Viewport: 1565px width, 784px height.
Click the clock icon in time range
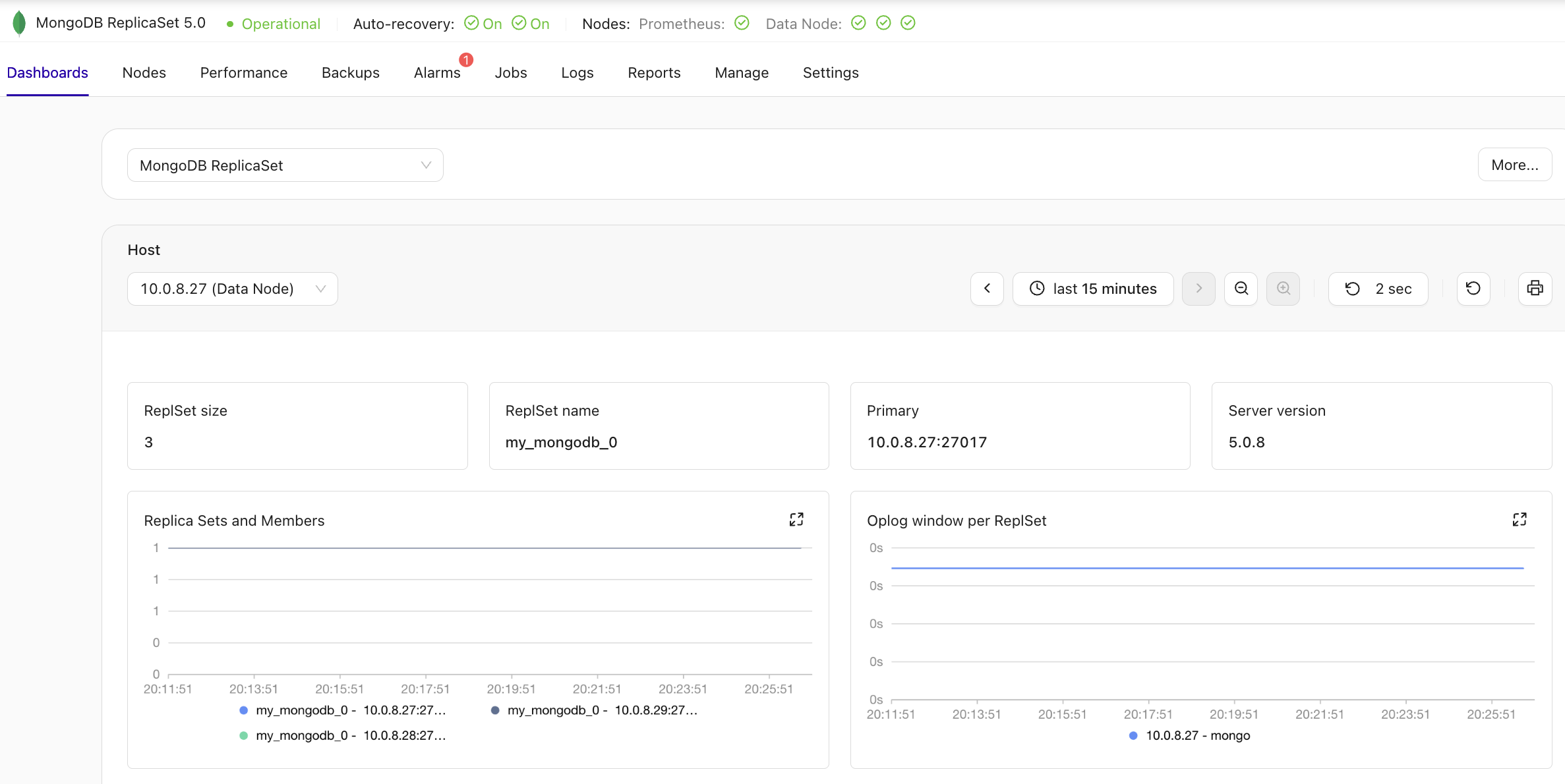point(1037,289)
